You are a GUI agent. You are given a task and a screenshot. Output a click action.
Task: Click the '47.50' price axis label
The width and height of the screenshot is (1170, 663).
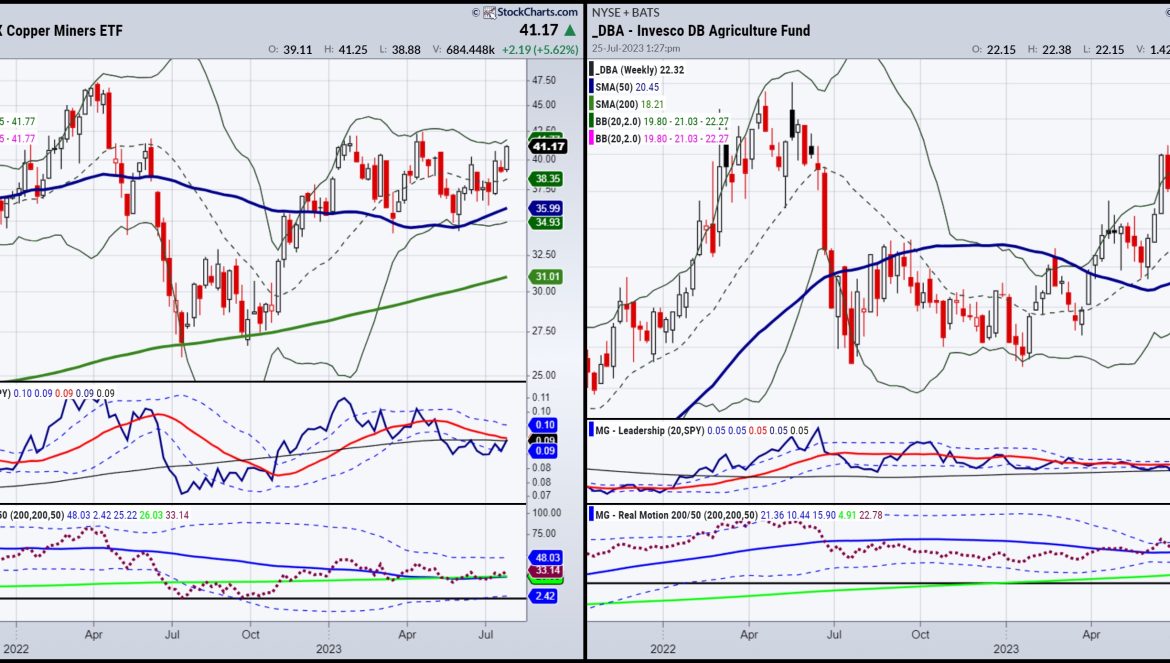[543, 81]
